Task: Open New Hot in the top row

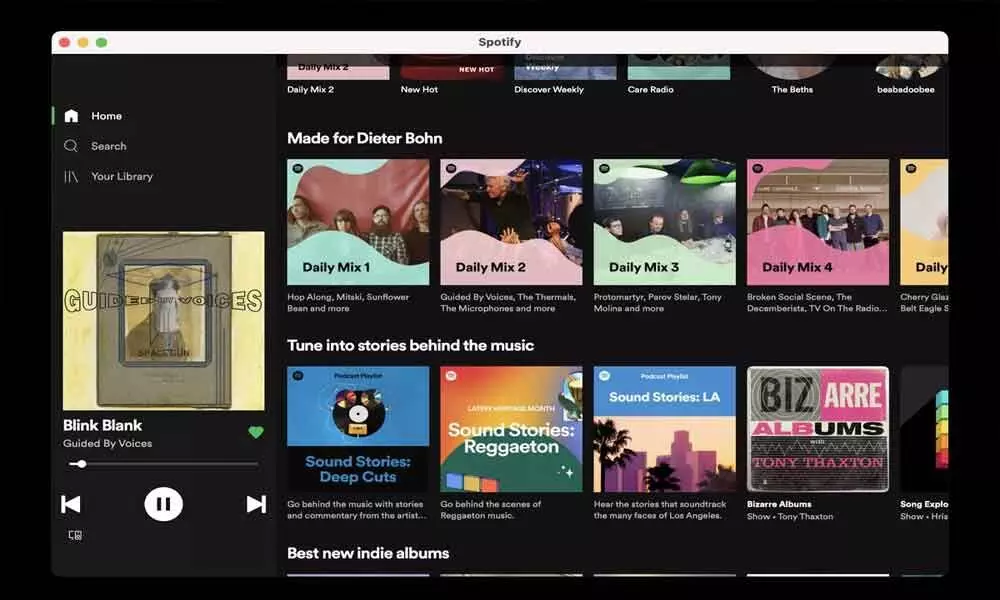Action: (x=452, y=75)
